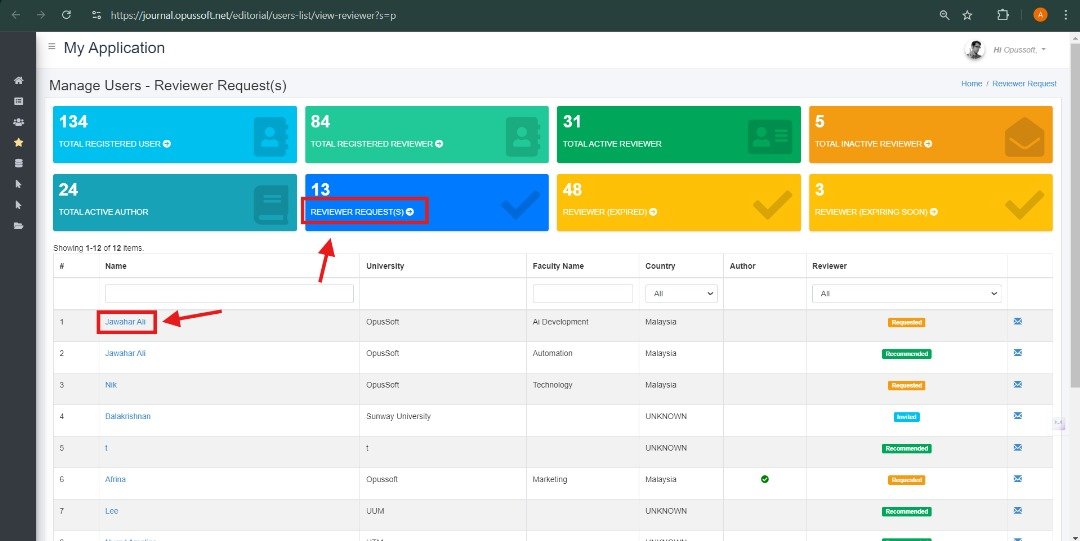Click mail icon in Jawahar Ali Automation row

point(1017,353)
